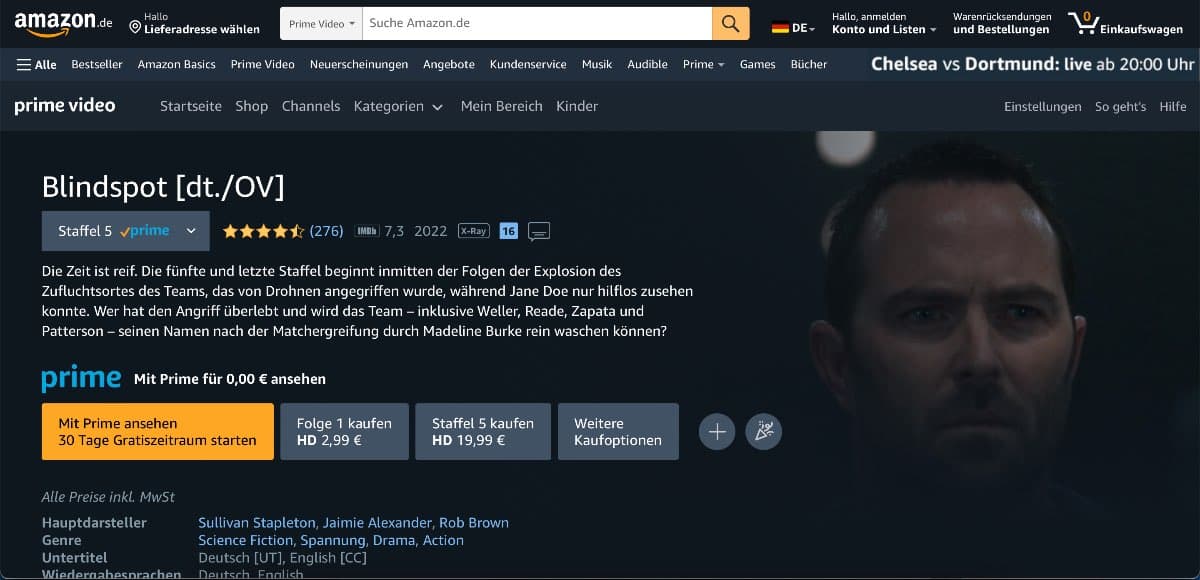1200x580 pixels.
Task: Click the X-Ray badge
Action: click(473, 231)
